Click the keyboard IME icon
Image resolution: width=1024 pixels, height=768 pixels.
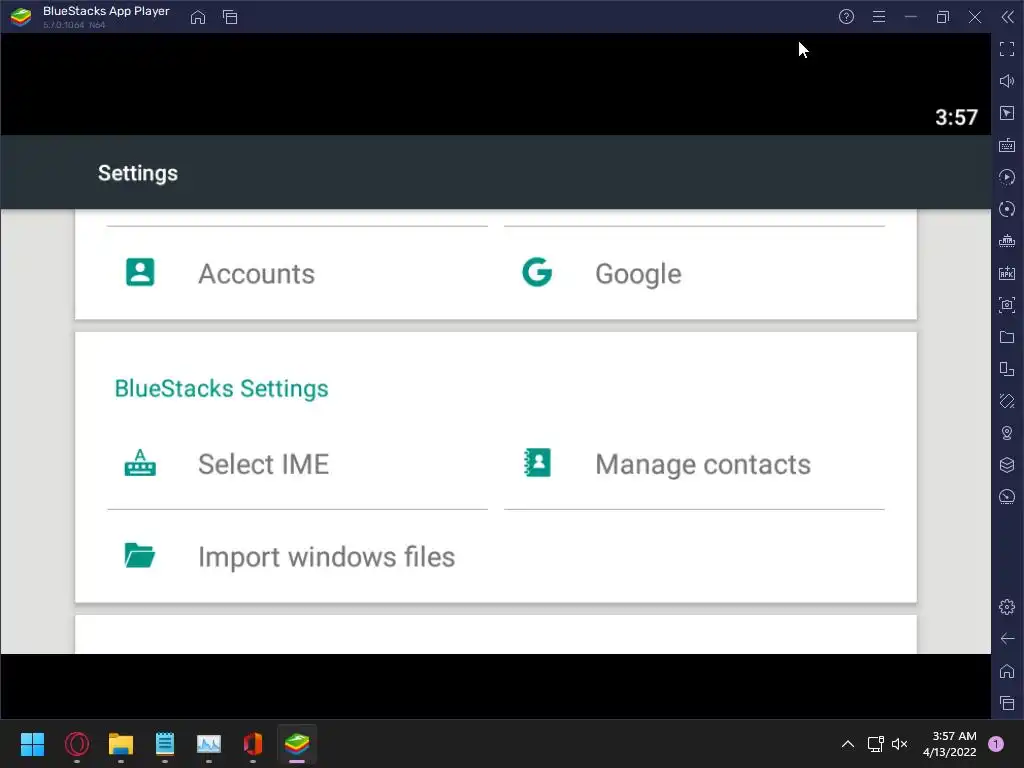point(140,463)
